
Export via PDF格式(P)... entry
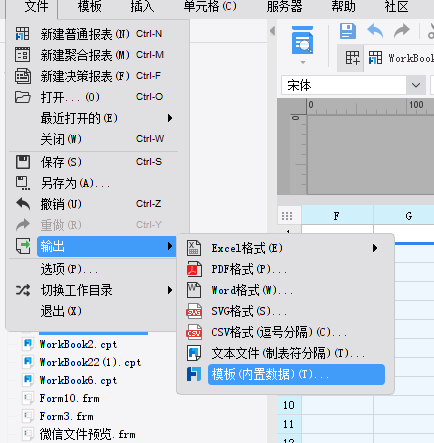click(285, 269)
